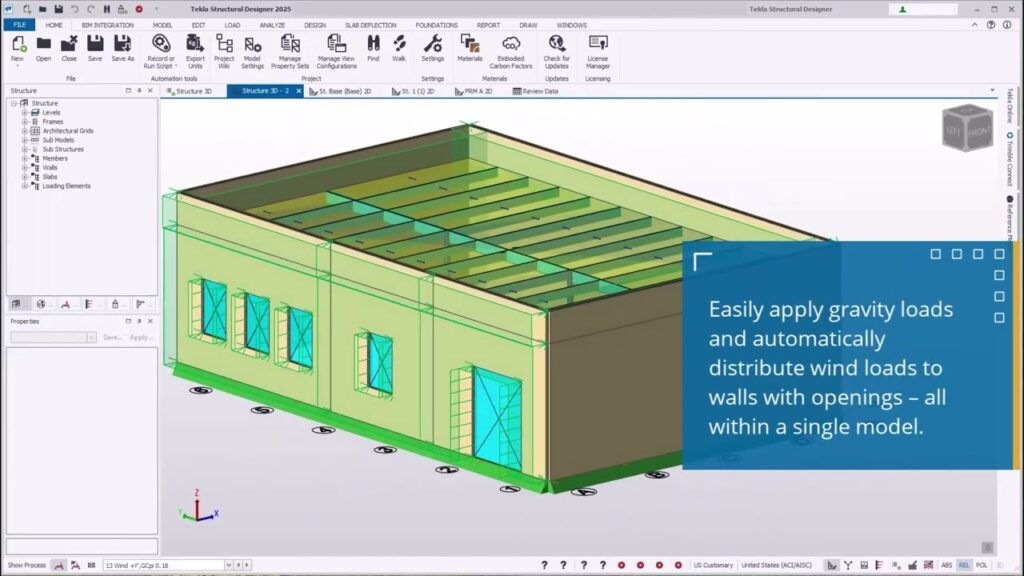Switch to St. Base (Base) 2D tab
This screenshot has width=1024, height=576.
340,91
